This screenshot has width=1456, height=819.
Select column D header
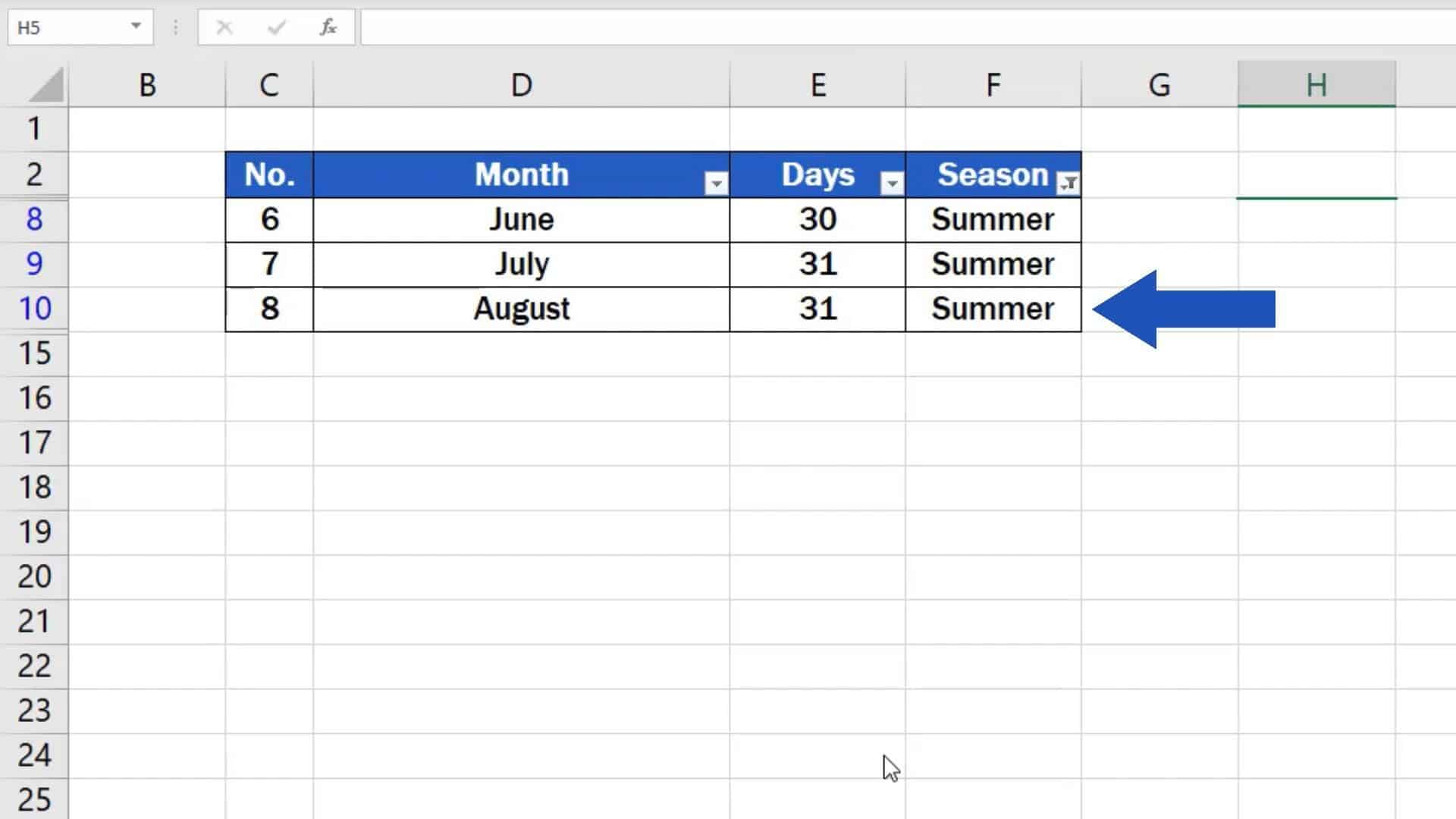pyautogui.click(x=521, y=85)
